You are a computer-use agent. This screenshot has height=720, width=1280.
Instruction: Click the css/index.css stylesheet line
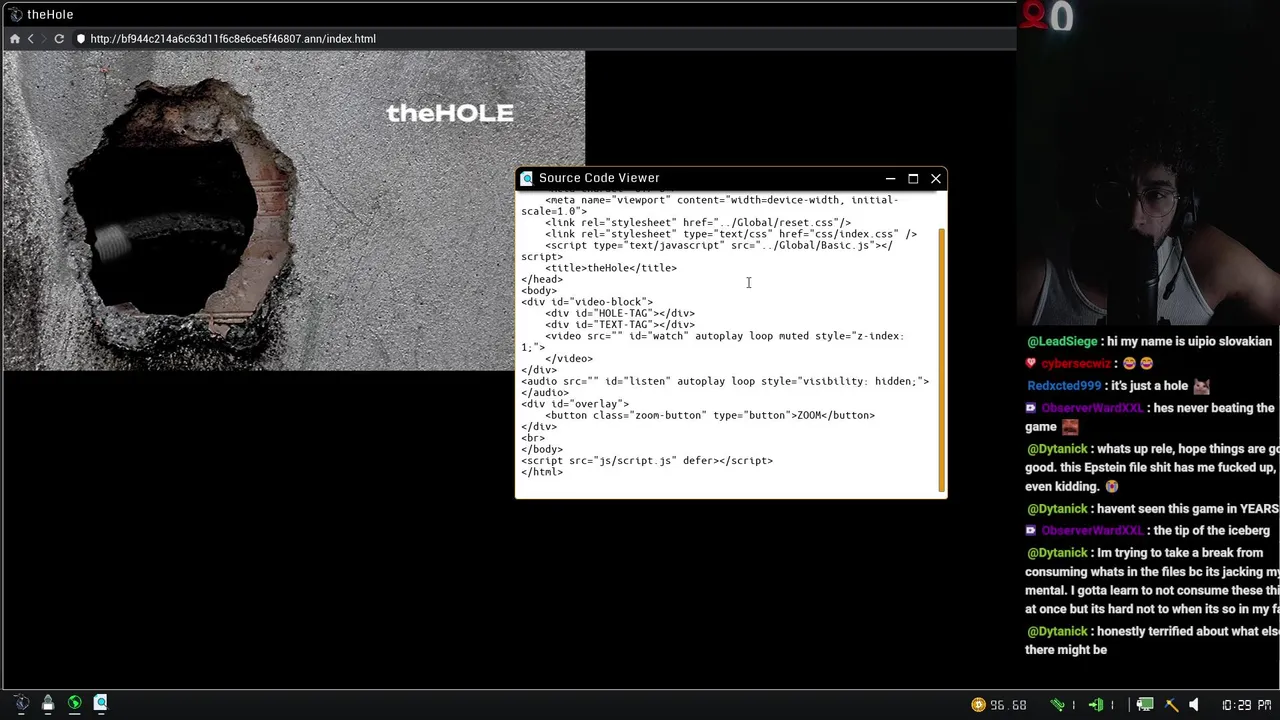point(731,234)
